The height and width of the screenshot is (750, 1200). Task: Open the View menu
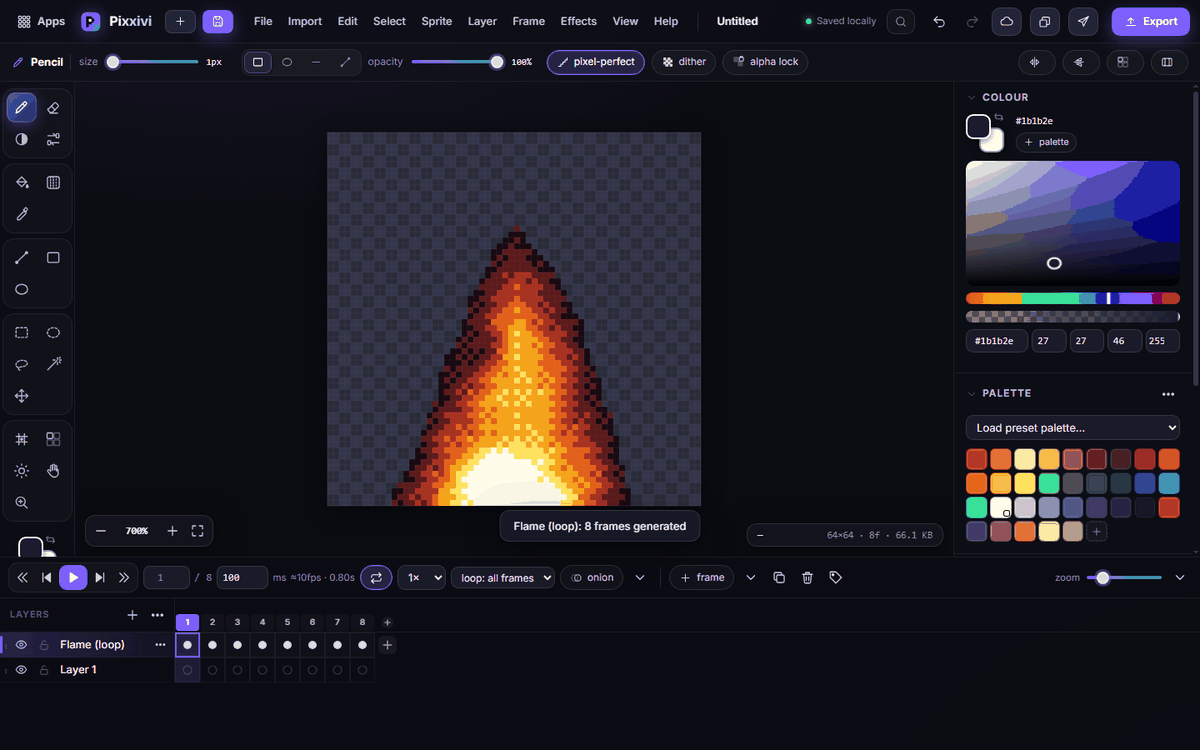click(x=625, y=21)
